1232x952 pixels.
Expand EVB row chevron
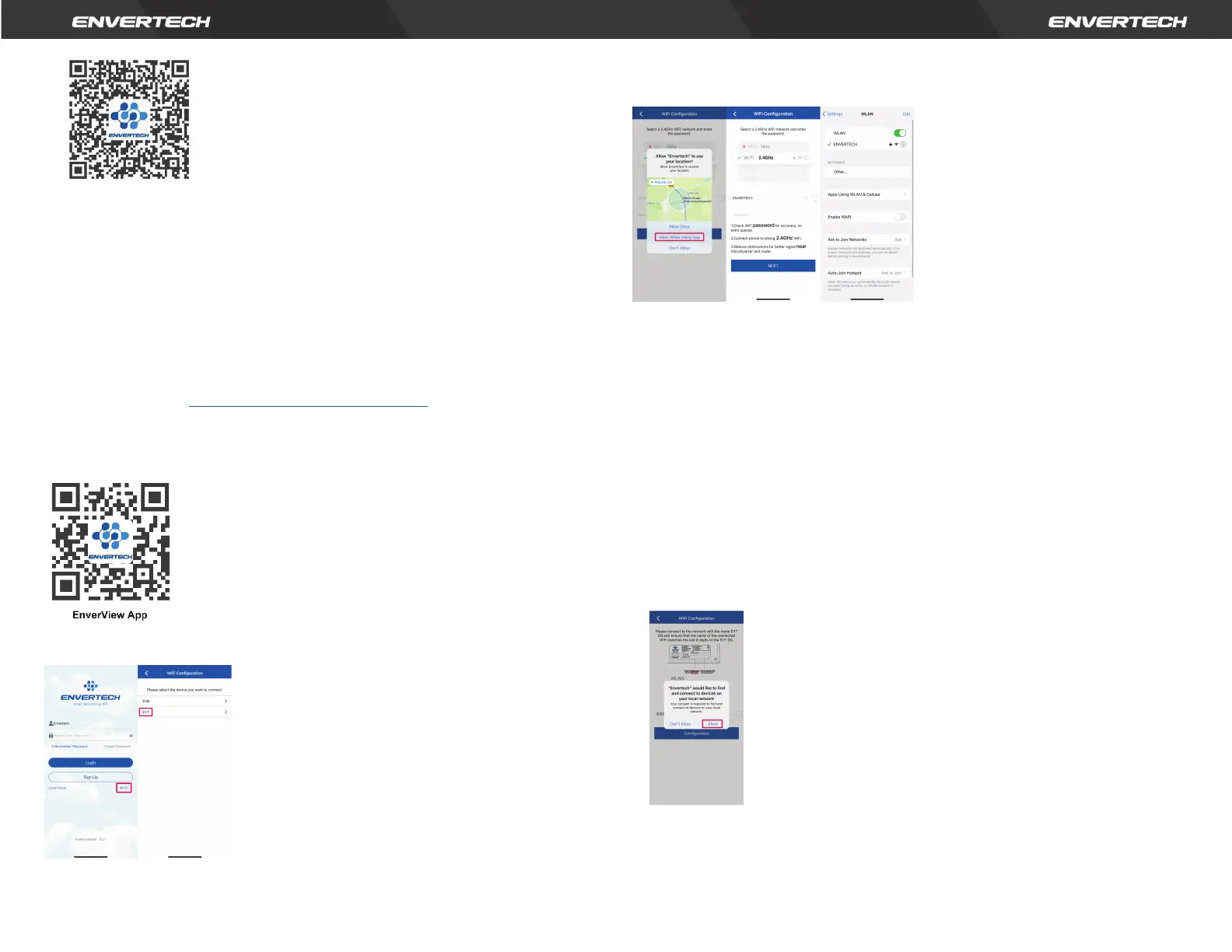pyautogui.click(x=226, y=702)
